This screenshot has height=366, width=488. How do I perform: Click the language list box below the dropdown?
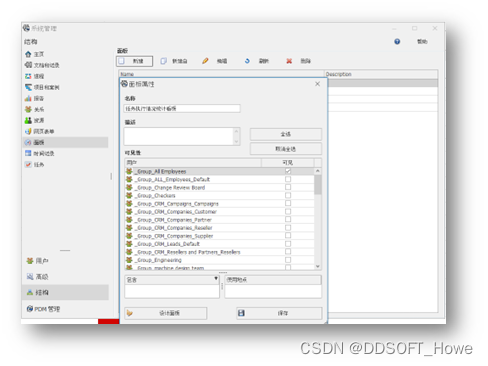coord(172,291)
